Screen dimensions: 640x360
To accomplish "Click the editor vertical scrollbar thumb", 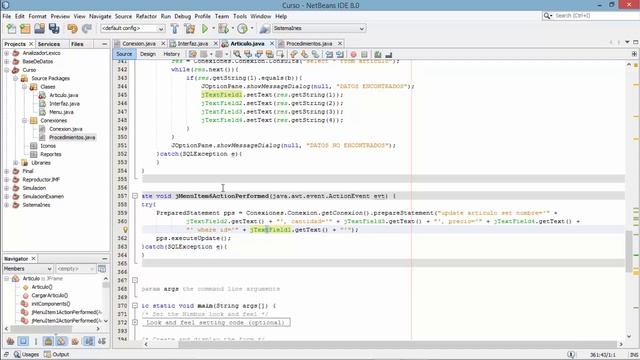I will coord(629,251).
